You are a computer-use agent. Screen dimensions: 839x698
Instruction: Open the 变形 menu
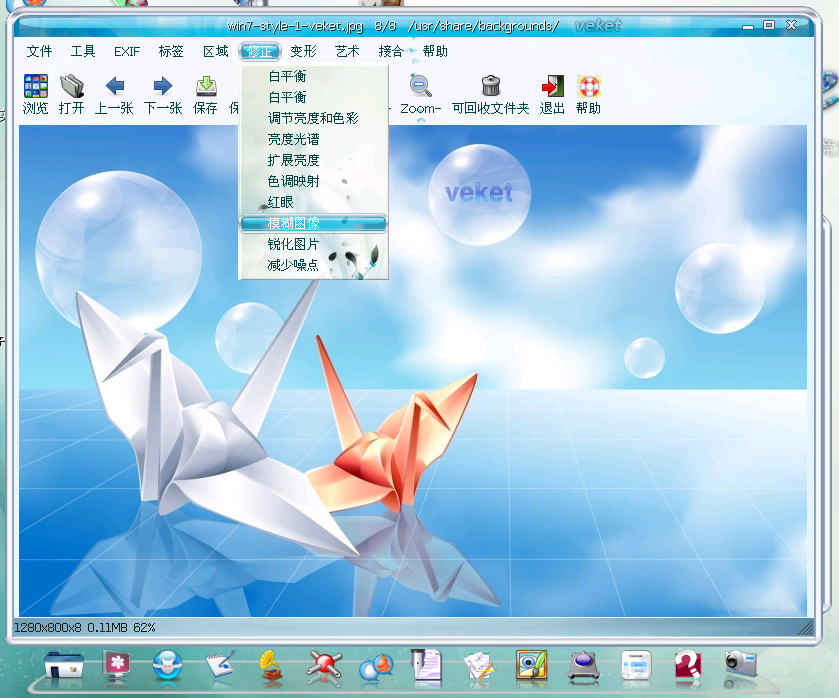(x=303, y=51)
